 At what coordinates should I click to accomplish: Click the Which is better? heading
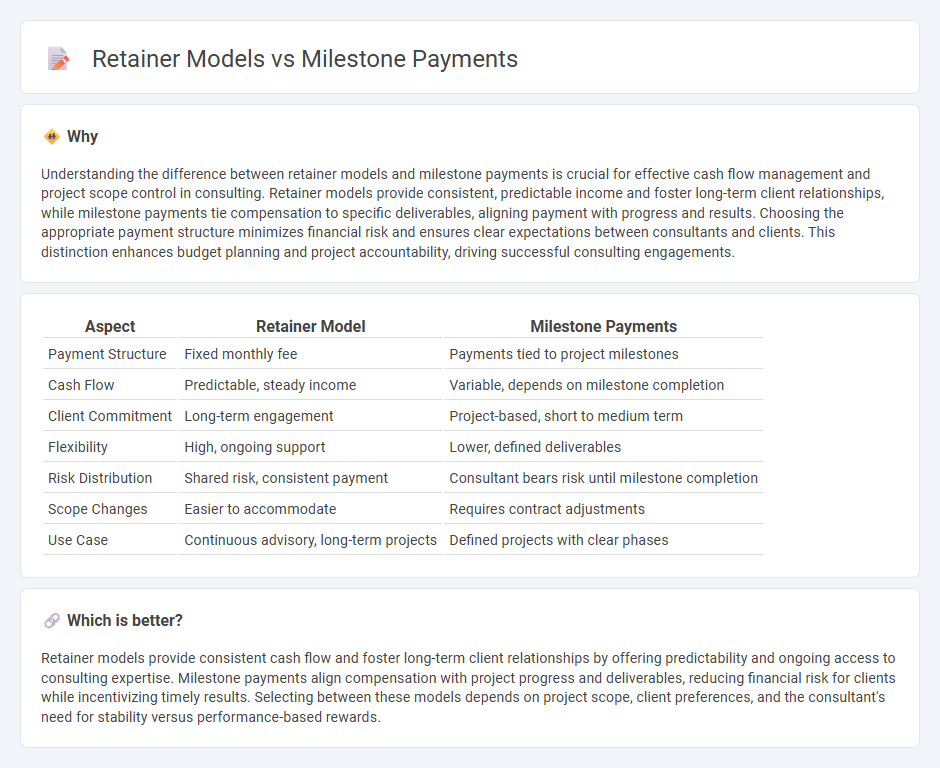click(x=125, y=621)
